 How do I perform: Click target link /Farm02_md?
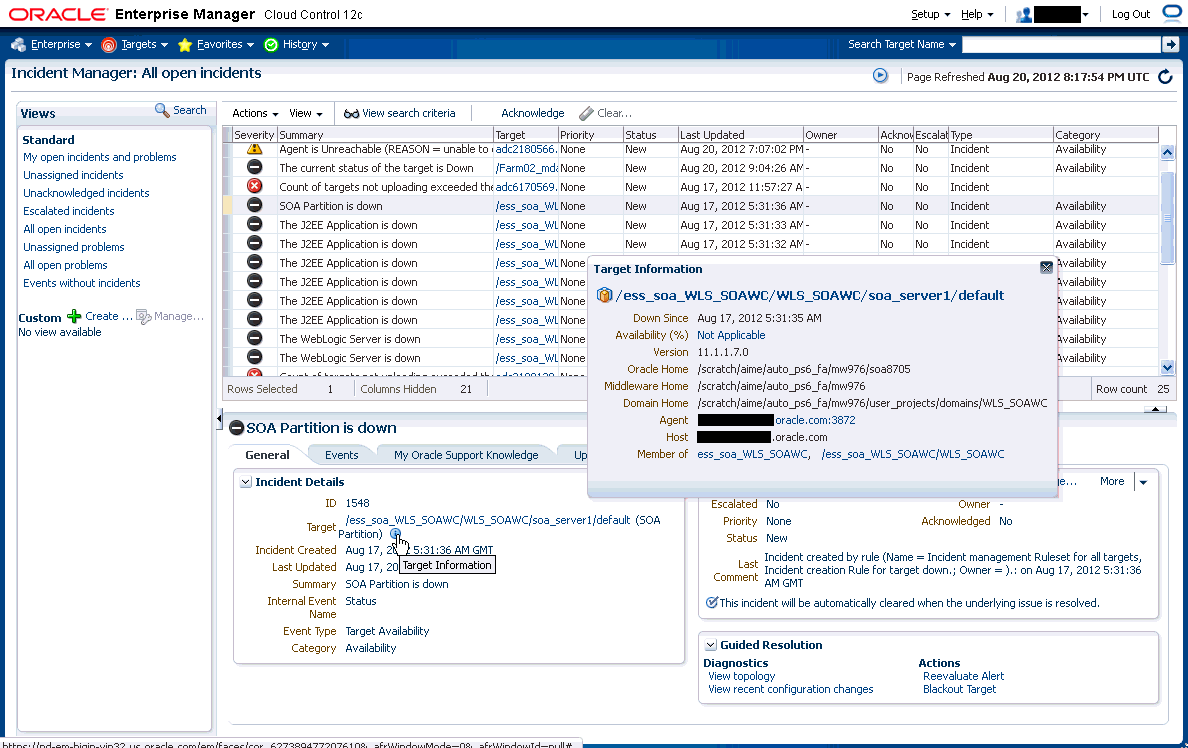click(x=527, y=168)
